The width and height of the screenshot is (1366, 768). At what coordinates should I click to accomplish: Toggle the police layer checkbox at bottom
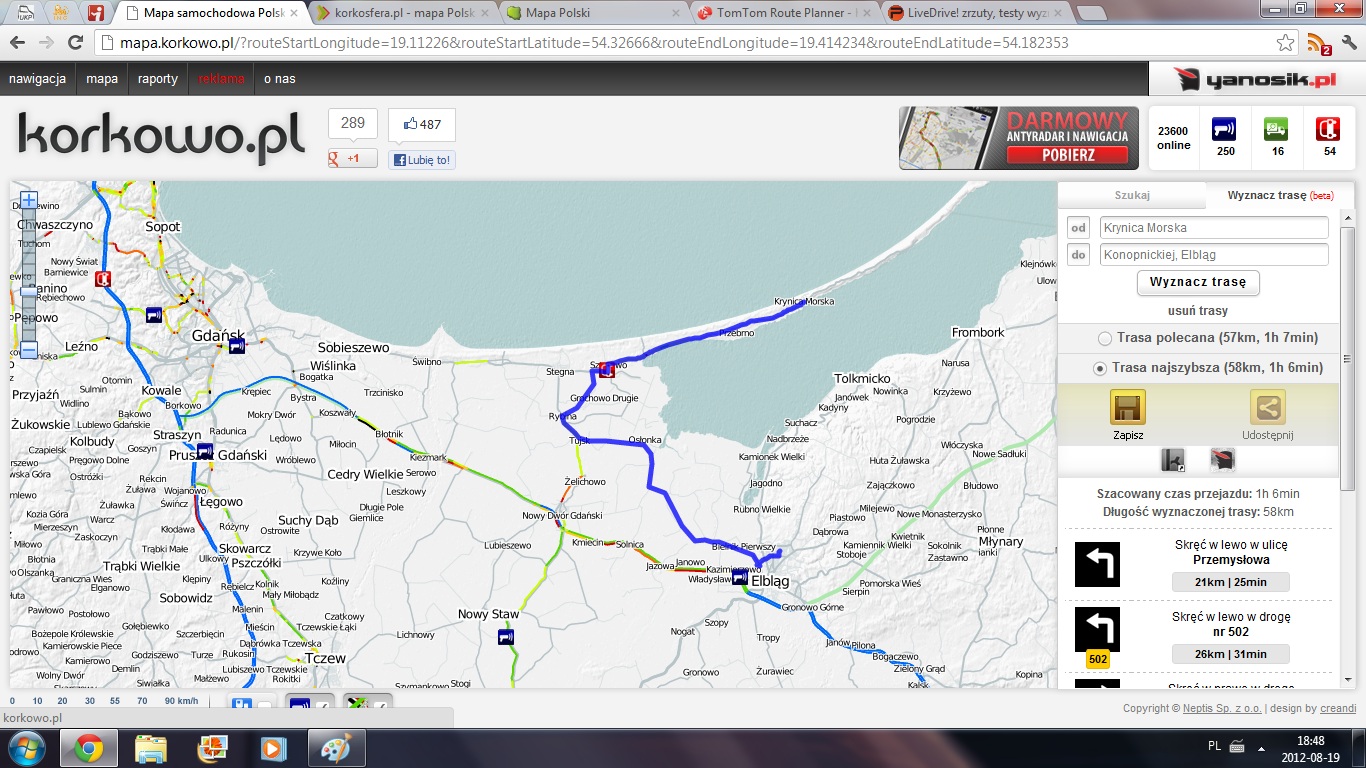click(264, 706)
